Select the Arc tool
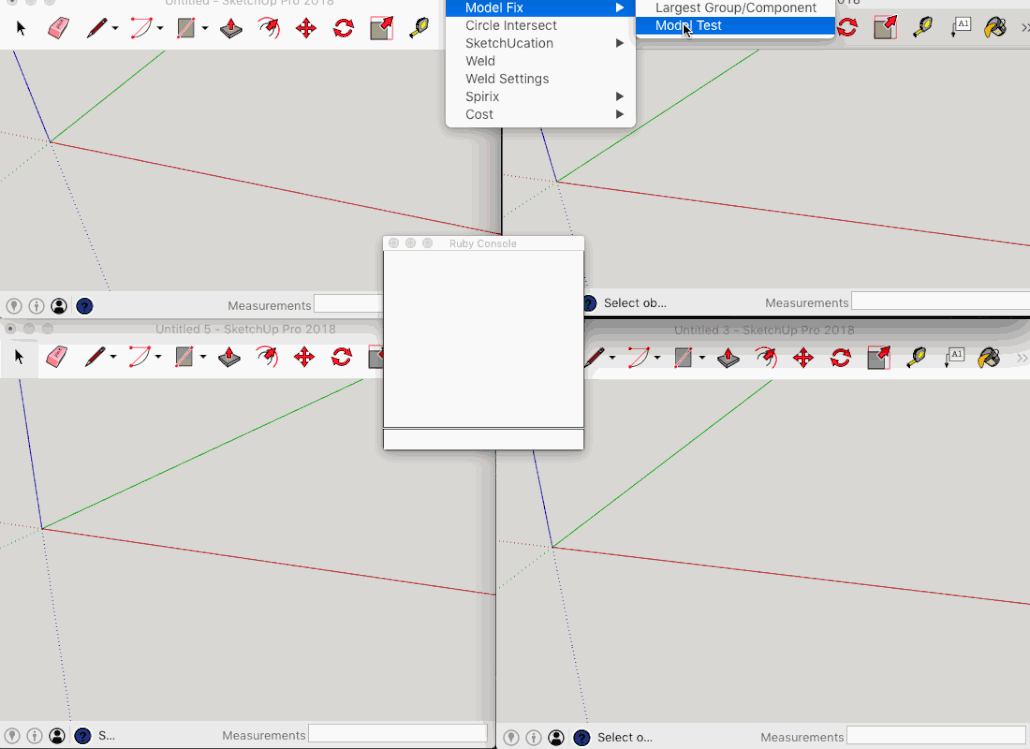The image size is (1030, 749). coord(143,27)
